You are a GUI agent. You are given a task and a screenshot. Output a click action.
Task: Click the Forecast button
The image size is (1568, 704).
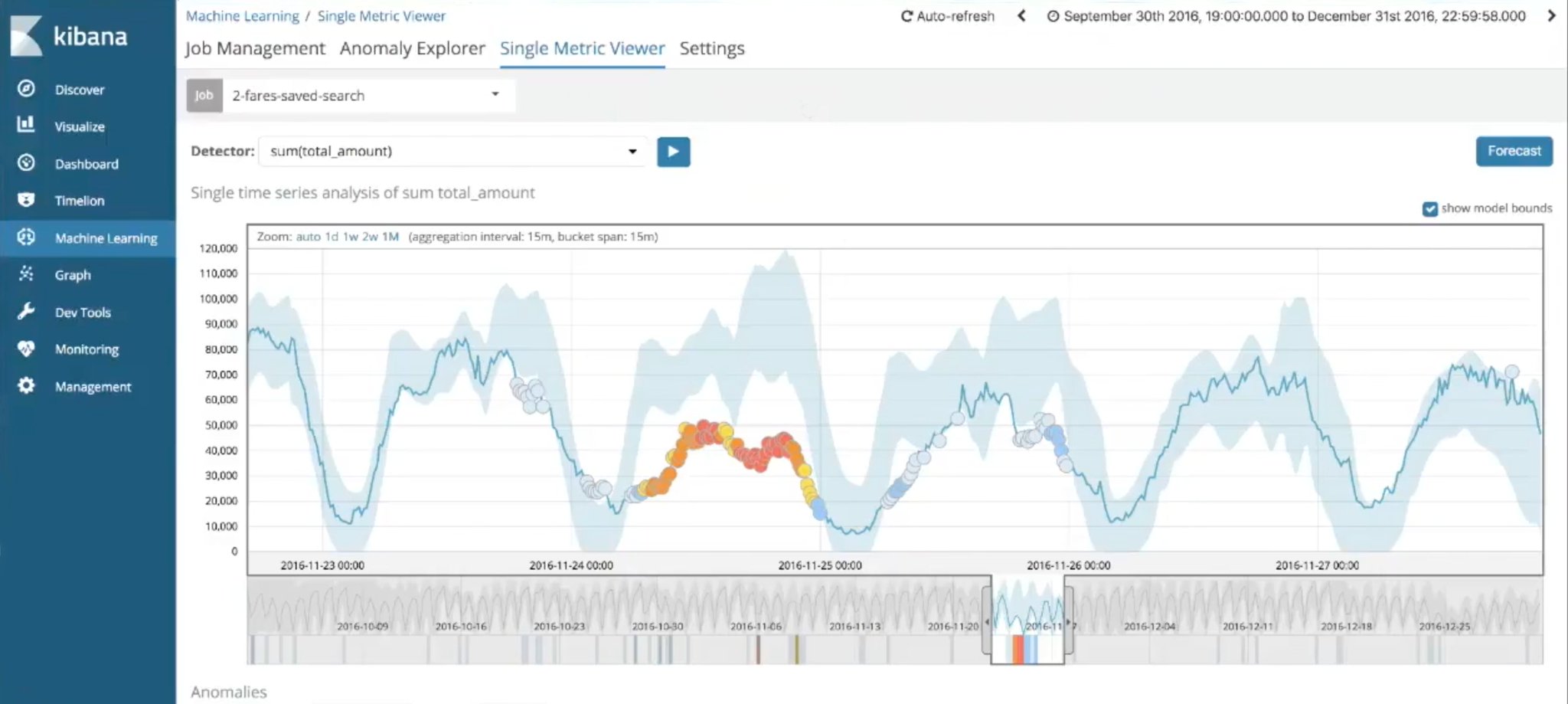[x=1514, y=152]
